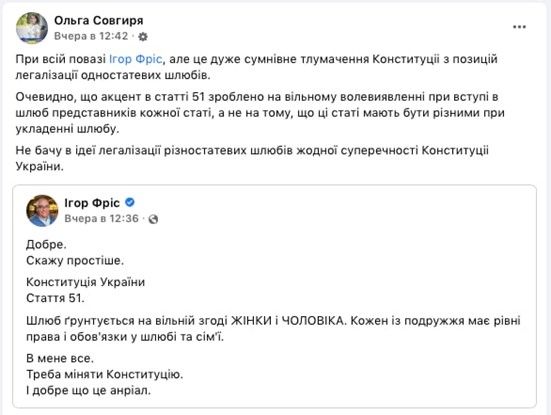Viewport: 551px width, 415px height.
Task: Open Ольга Совгиря's profile via her name
Action: point(99,20)
